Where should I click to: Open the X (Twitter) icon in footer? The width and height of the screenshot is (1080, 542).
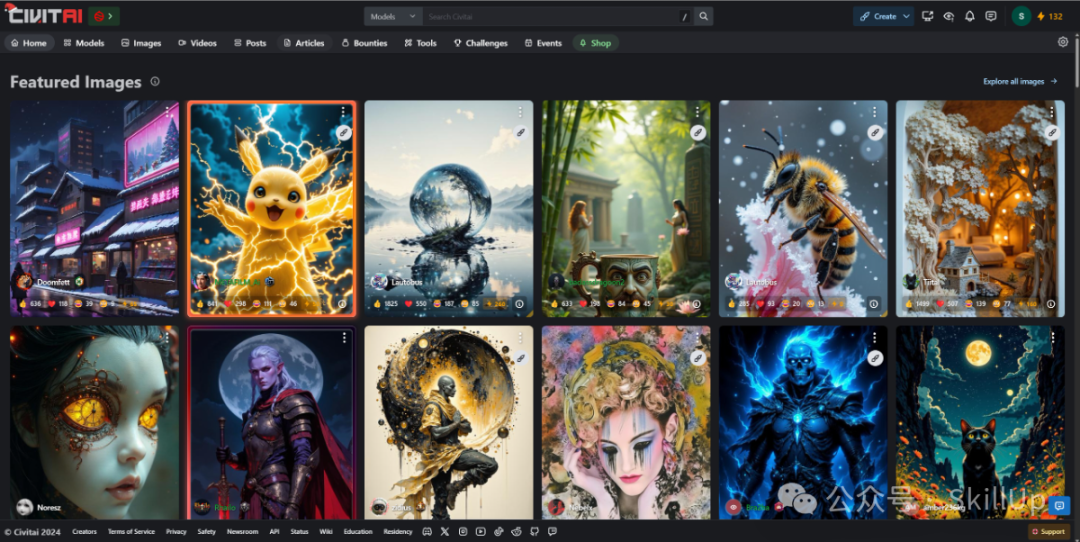(x=444, y=532)
